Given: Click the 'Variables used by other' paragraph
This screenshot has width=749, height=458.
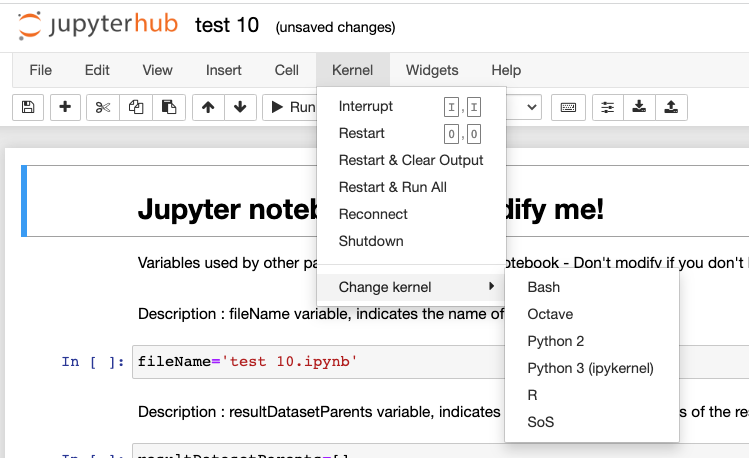Looking at the screenshot, I should tap(227, 263).
